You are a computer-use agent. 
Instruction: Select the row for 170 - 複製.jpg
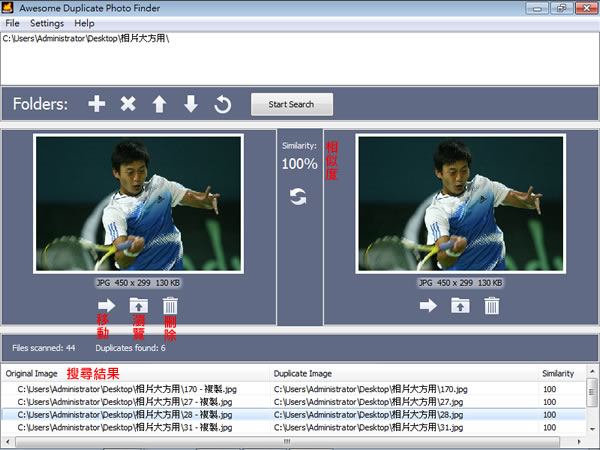click(x=140, y=387)
